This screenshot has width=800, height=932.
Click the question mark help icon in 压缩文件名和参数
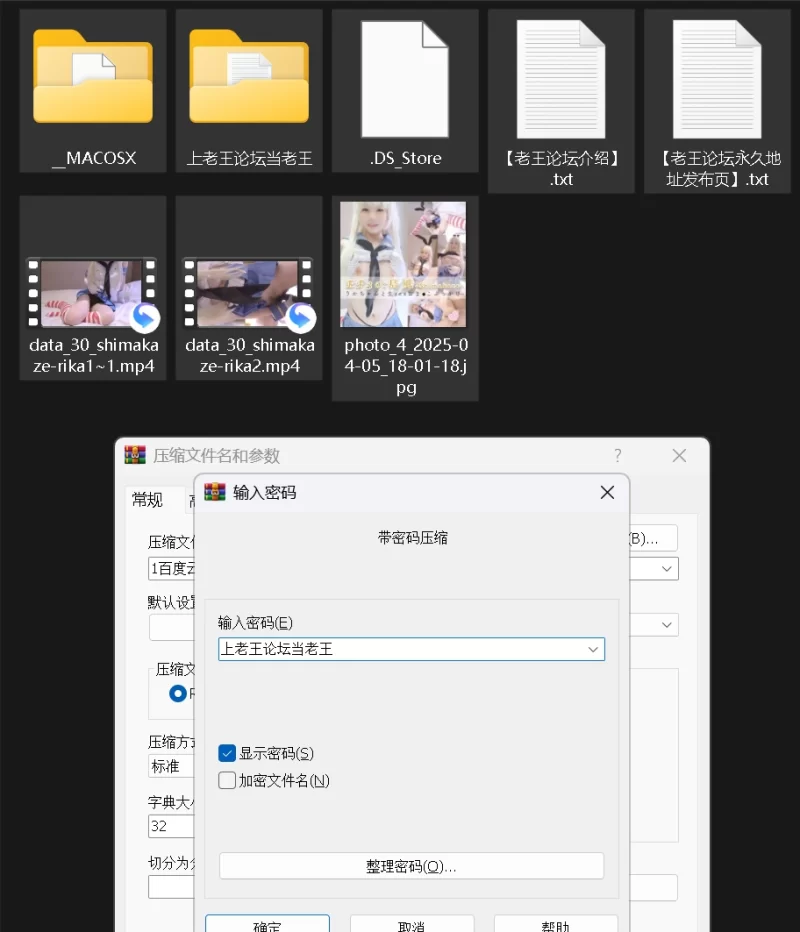click(x=617, y=456)
